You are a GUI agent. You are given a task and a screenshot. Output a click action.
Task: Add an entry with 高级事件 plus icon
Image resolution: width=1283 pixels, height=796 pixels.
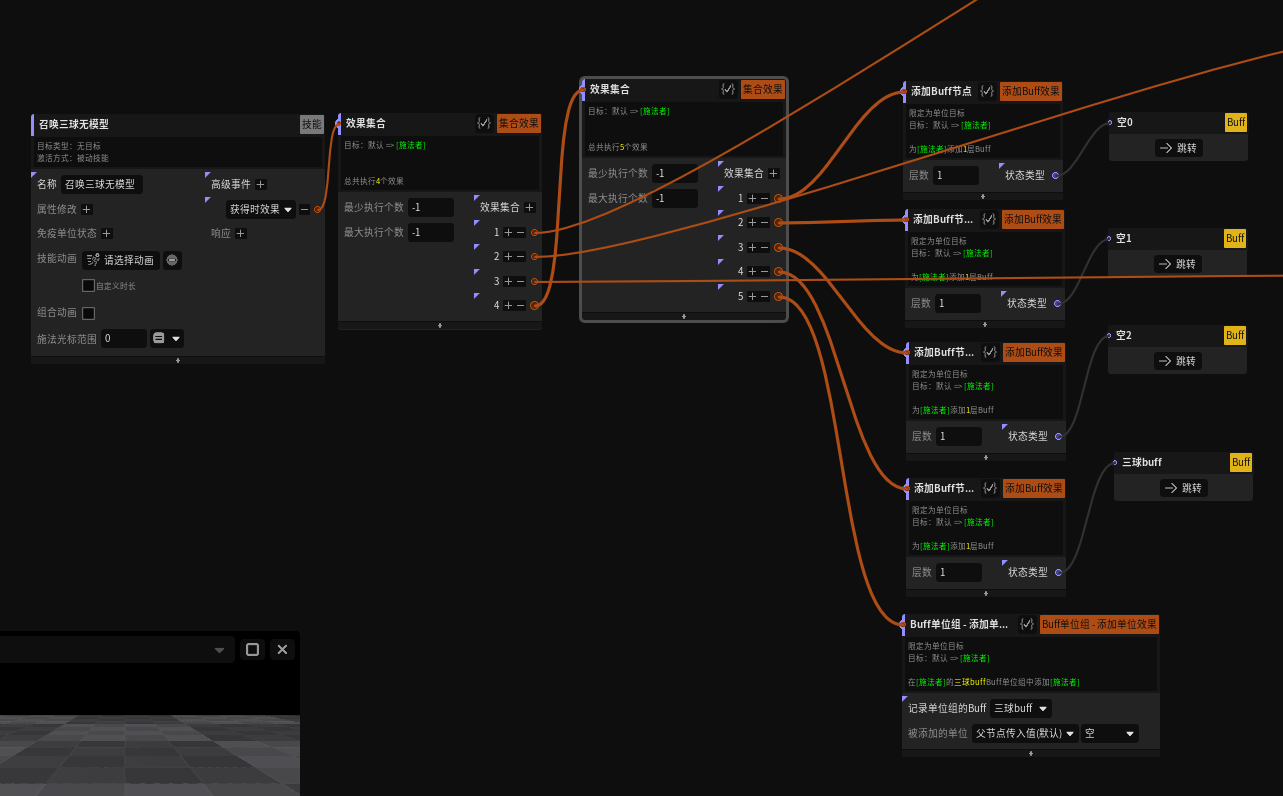point(261,184)
